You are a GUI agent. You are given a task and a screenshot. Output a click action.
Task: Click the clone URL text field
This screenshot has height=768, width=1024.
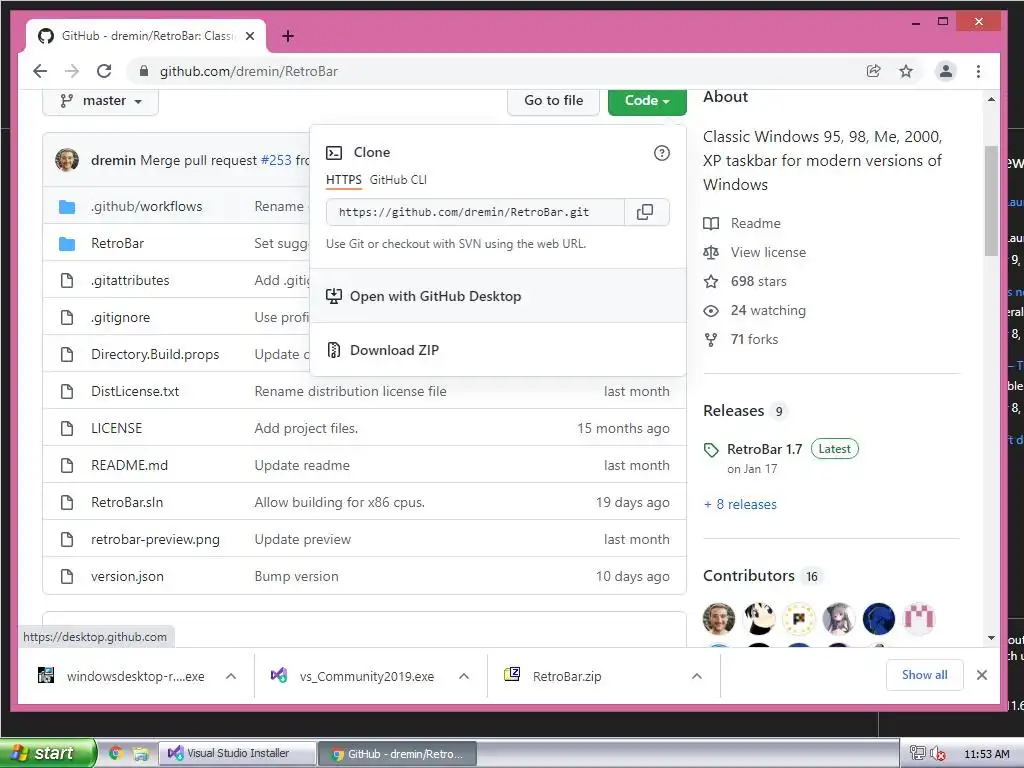pyautogui.click(x=475, y=212)
